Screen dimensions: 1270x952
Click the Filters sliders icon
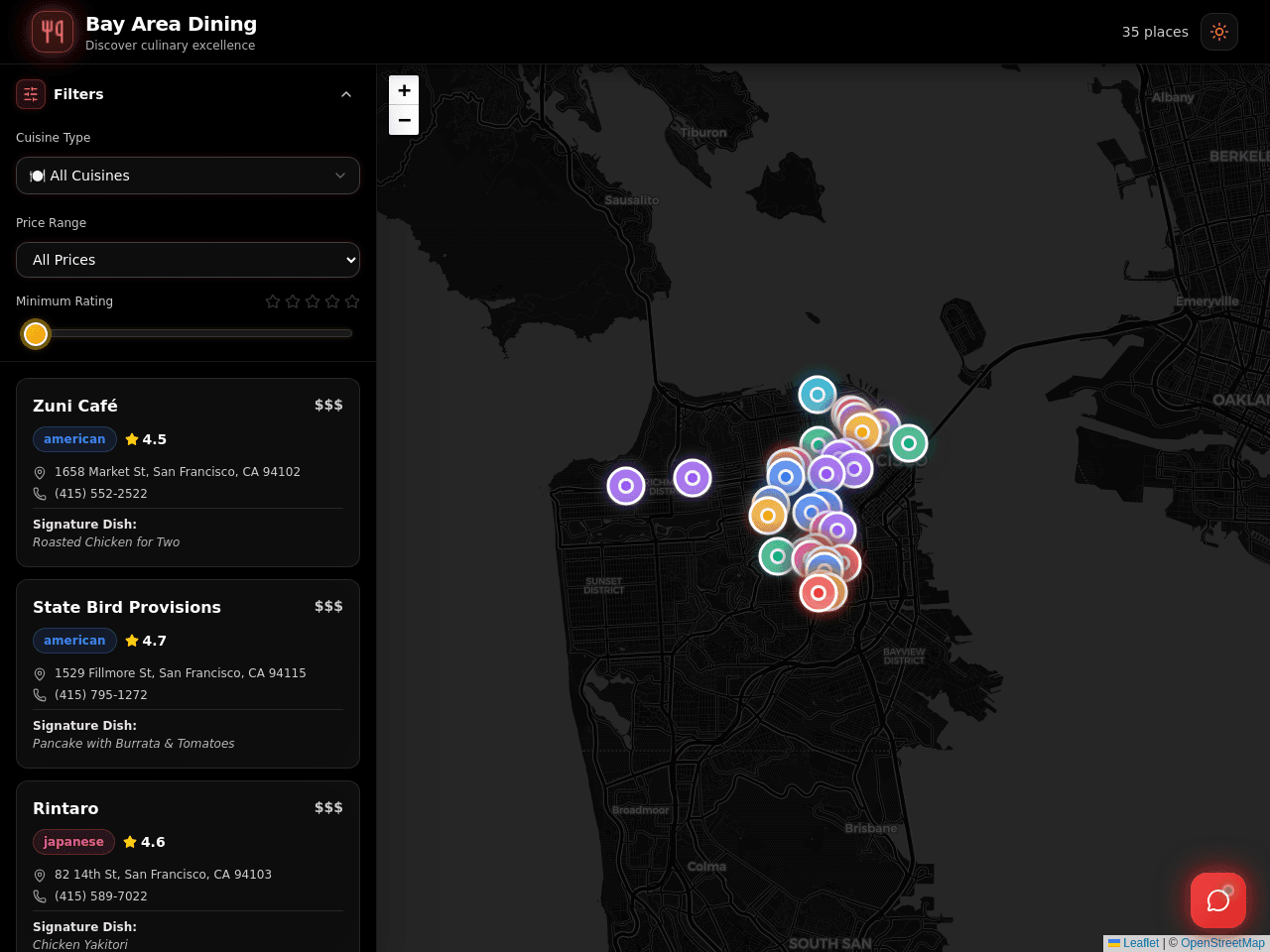[31, 94]
